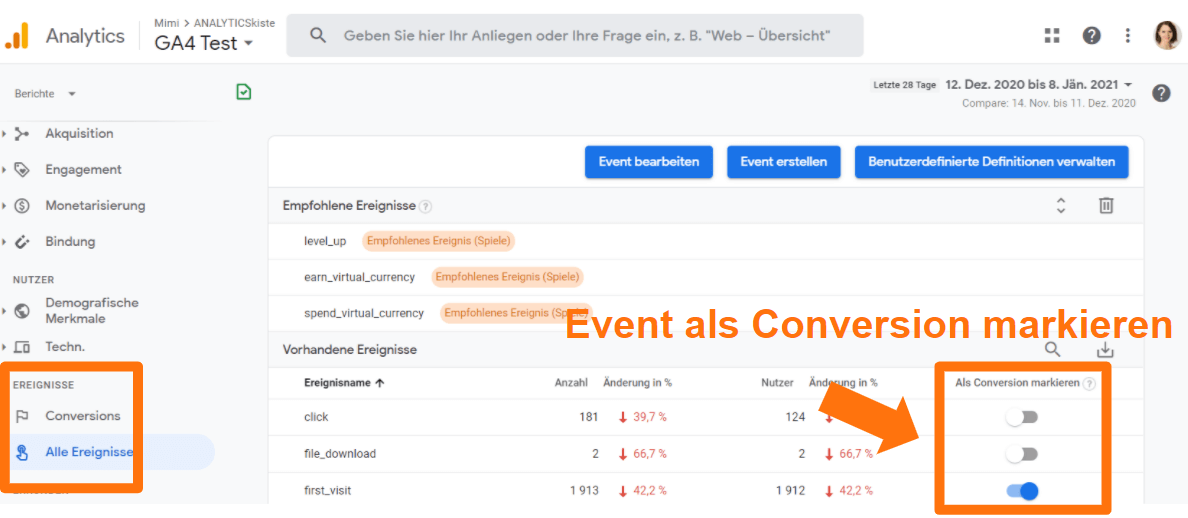Click the Mimi account breadcrumb link

[165, 23]
